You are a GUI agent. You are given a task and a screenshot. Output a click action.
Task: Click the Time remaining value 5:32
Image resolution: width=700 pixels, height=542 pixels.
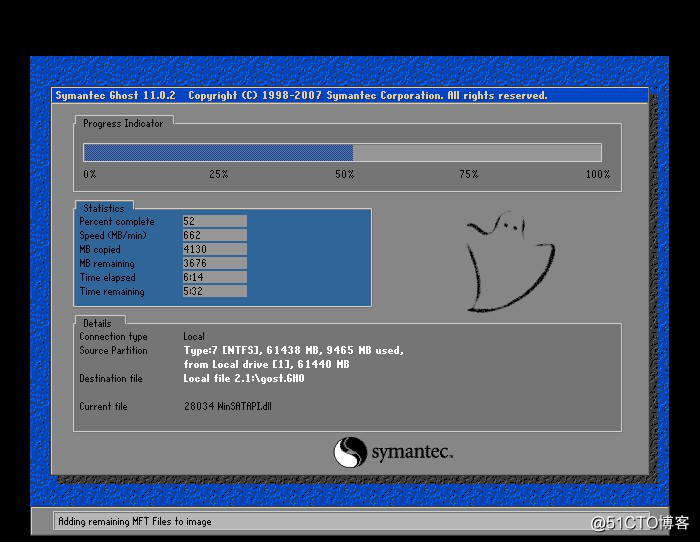click(x=214, y=291)
